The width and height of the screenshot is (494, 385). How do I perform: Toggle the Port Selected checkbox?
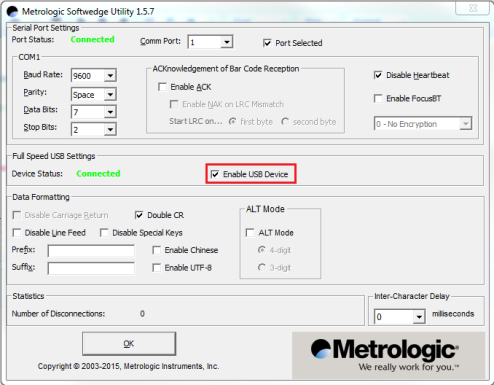point(267,43)
